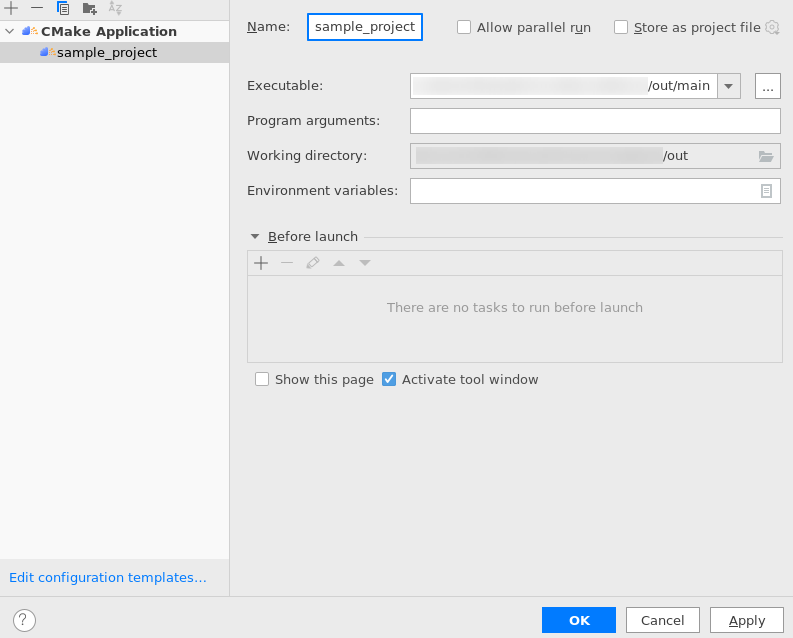Screen dimensions: 793x638
Task: Open project file storage settings gear
Action: (772, 27)
